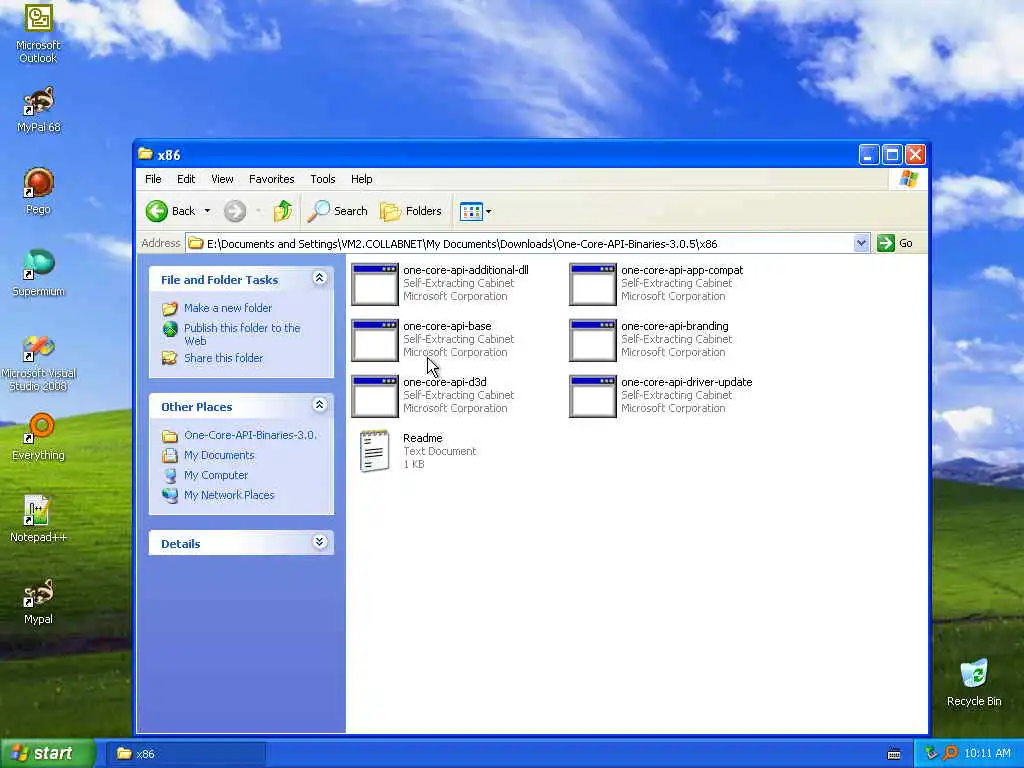Open the Views dropdown arrow
This screenshot has height=768, width=1024.
(x=488, y=211)
